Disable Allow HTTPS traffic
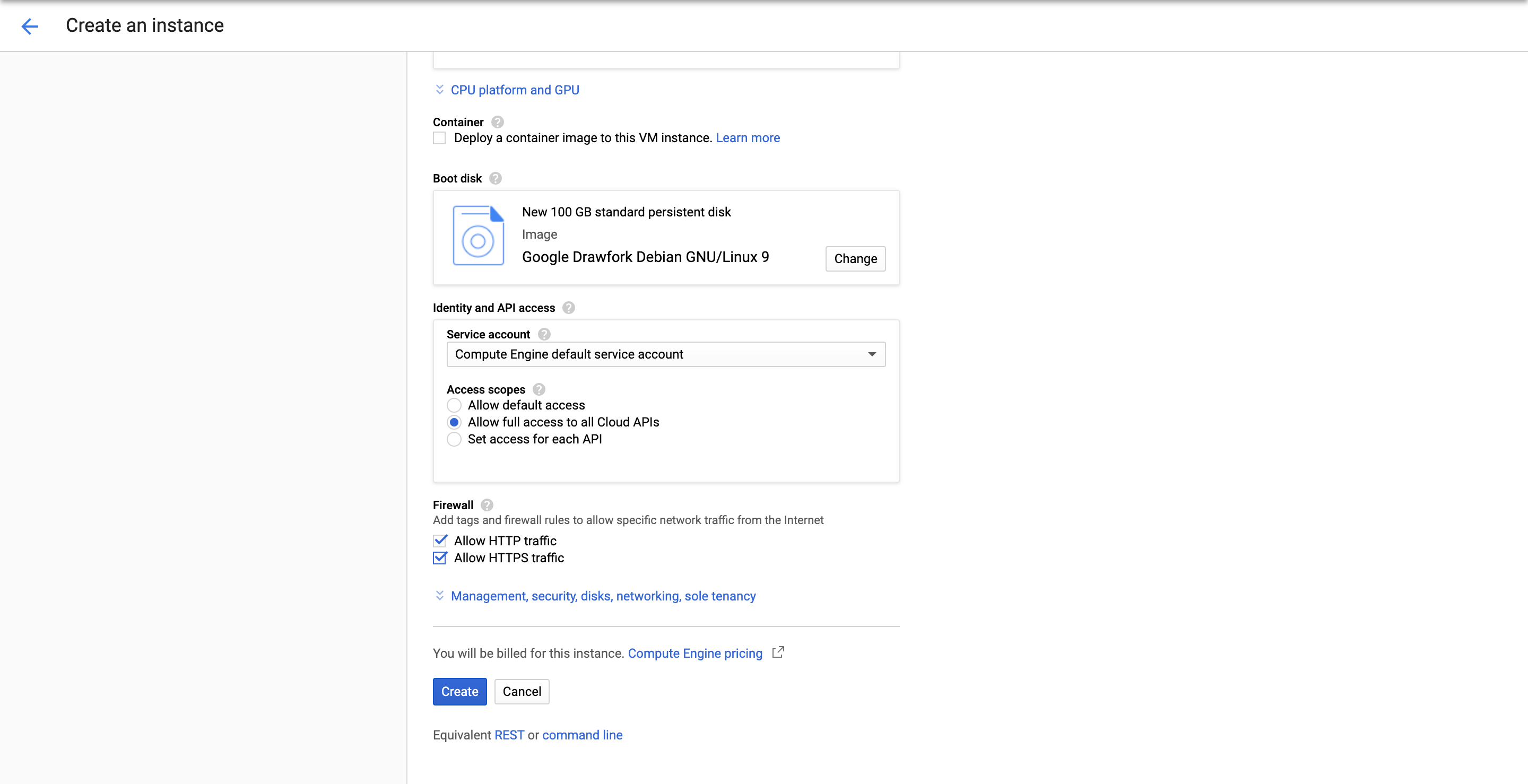This screenshot has width=1528, height=784. point(439,558)
